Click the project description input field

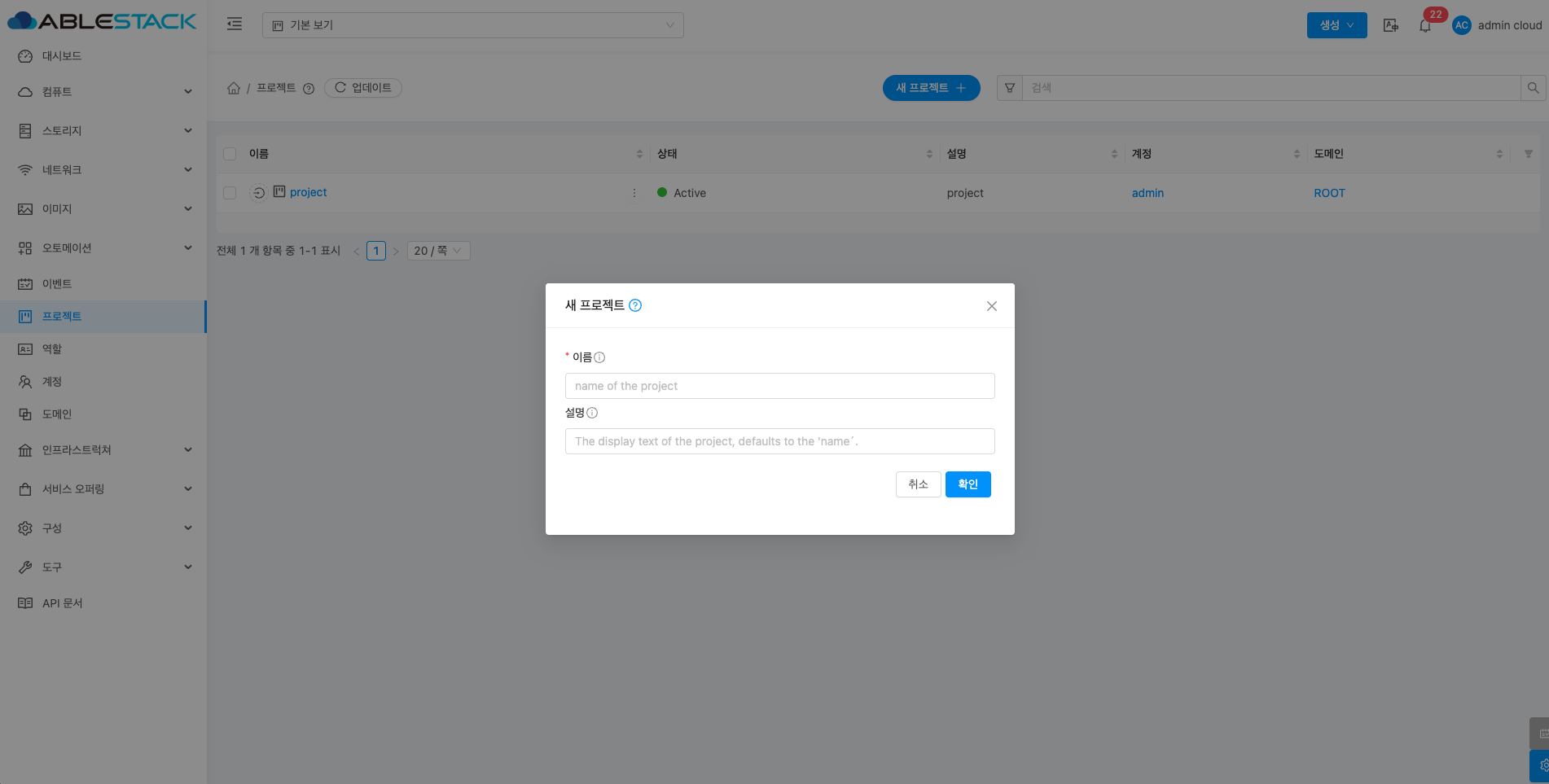780,441
